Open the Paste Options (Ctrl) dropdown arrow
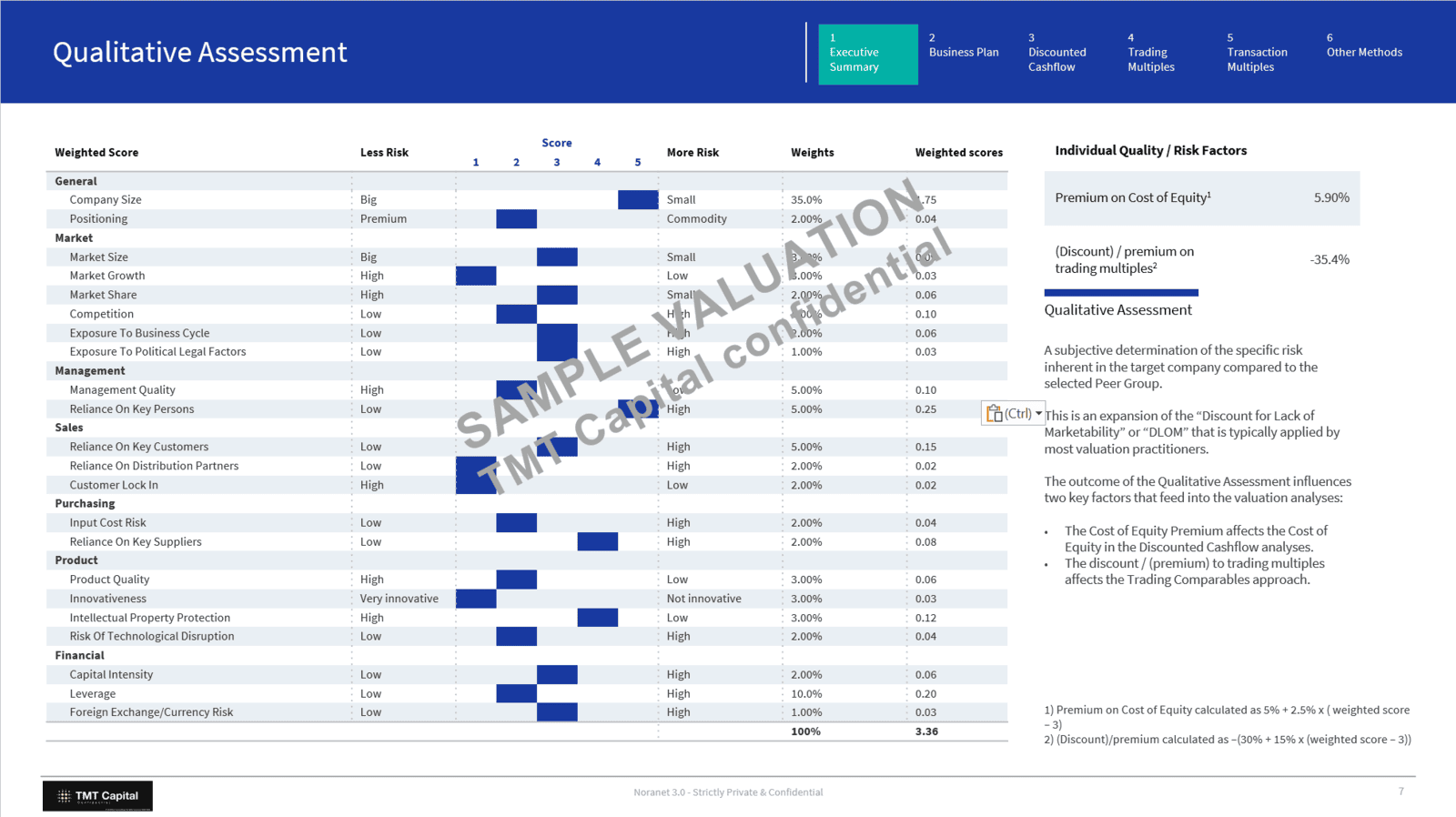Viewport: 1456px width, 817px height. click(x=1038, y=414)
